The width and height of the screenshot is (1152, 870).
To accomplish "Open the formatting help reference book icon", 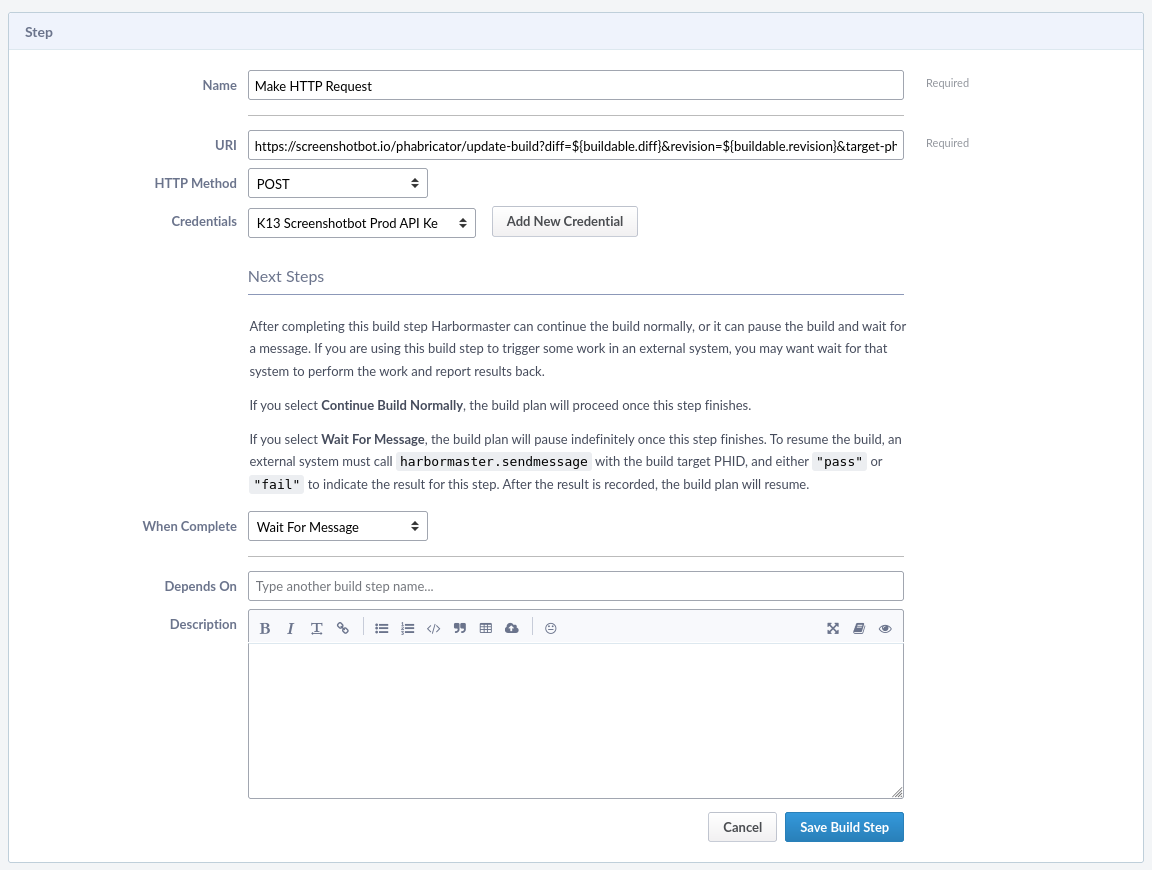I will point(858,628).
